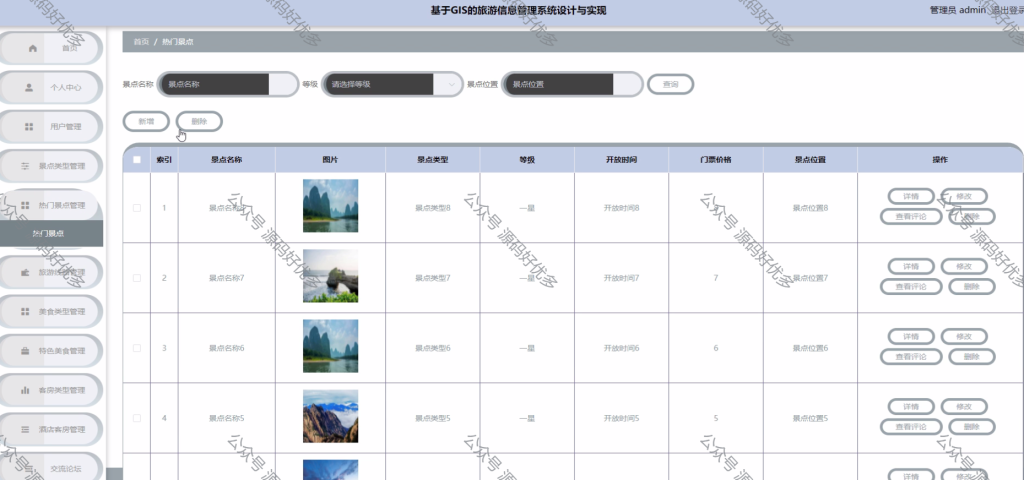Click the person icon for 个人中心
This screenshot has width=1024, height=480.
click(x=29, y=88)
